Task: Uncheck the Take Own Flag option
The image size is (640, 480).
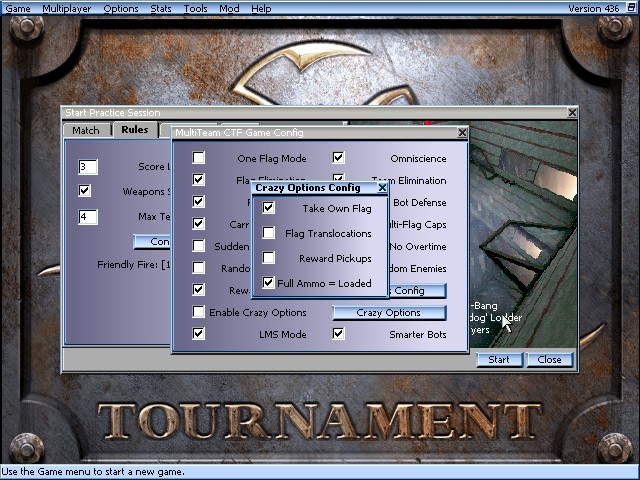Action: click(x=269, y=208)
